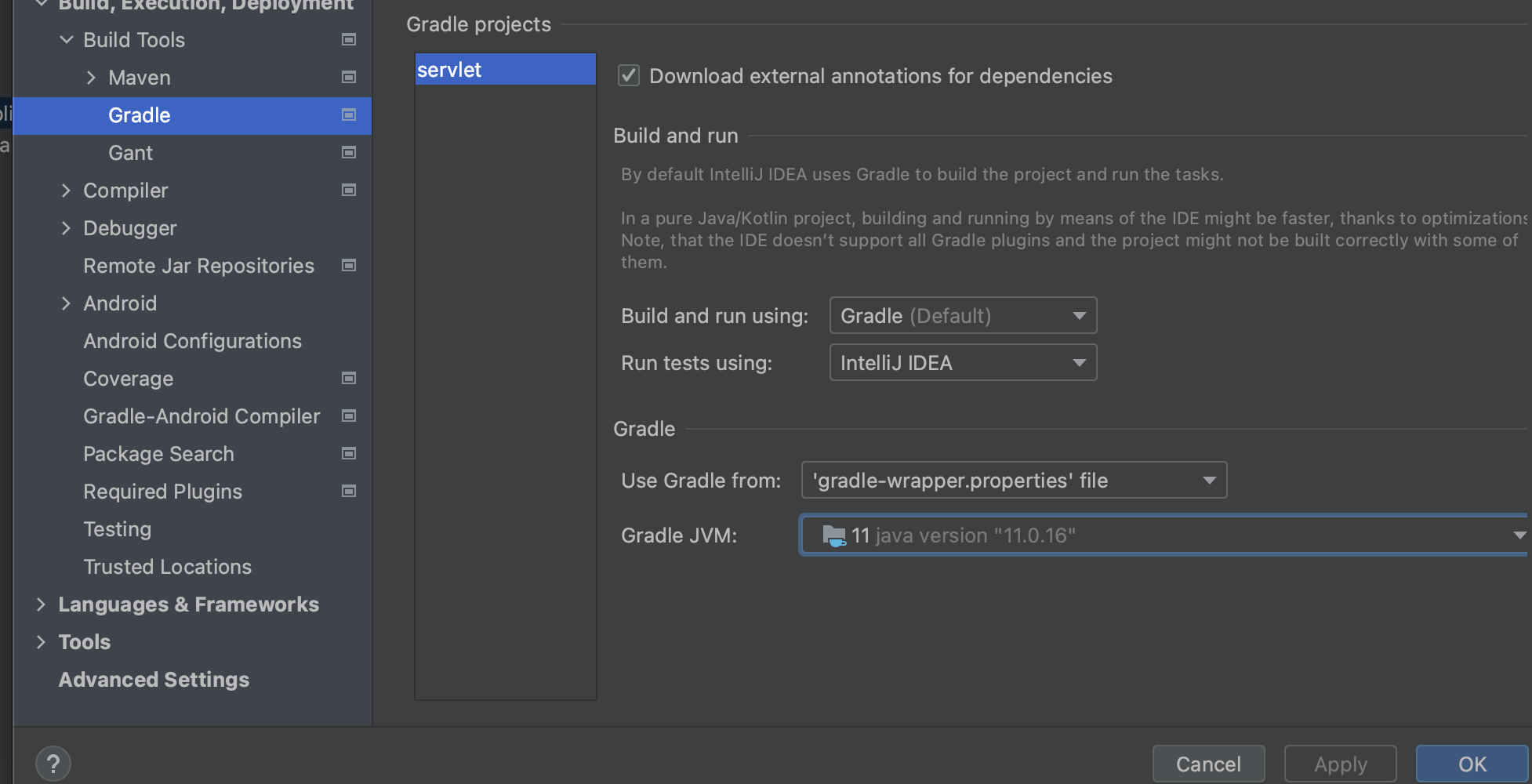Open Remote Jar Repositories settings

198,266
